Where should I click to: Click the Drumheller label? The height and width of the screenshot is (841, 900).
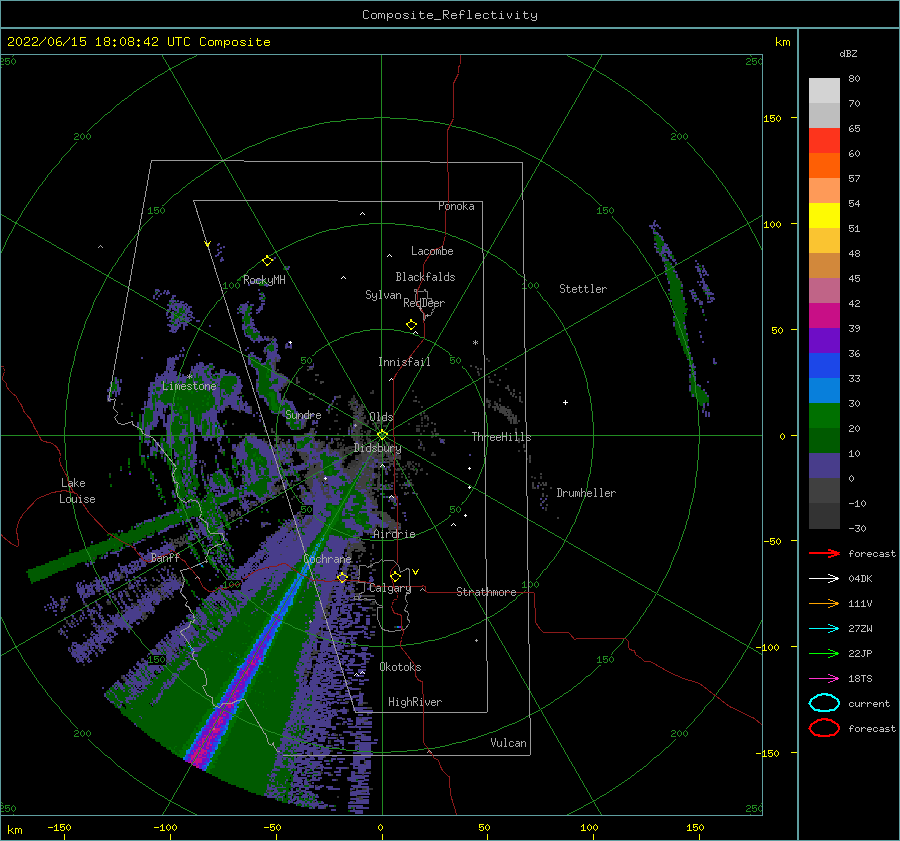pyautogui.click(x=586, y=493)
